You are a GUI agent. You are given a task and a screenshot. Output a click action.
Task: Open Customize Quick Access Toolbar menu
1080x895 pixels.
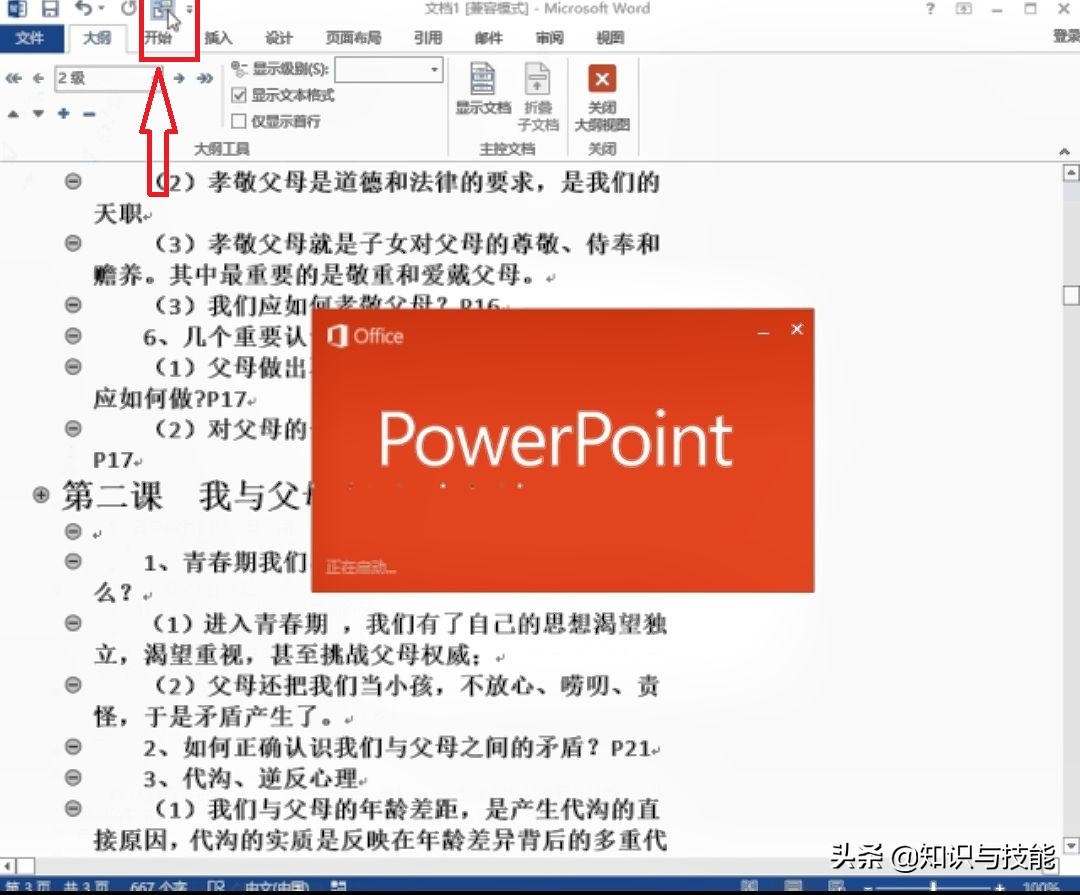coord(189,10)
